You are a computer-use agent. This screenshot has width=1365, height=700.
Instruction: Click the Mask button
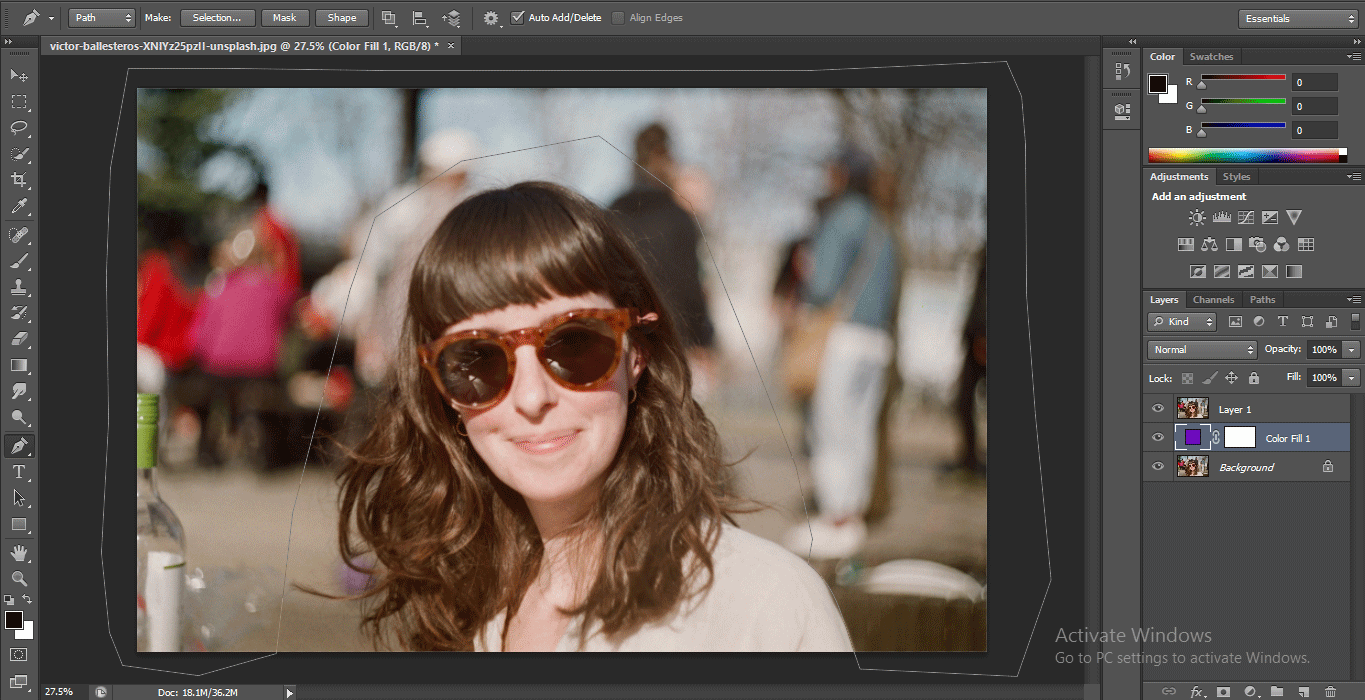(x=285, y=18)
